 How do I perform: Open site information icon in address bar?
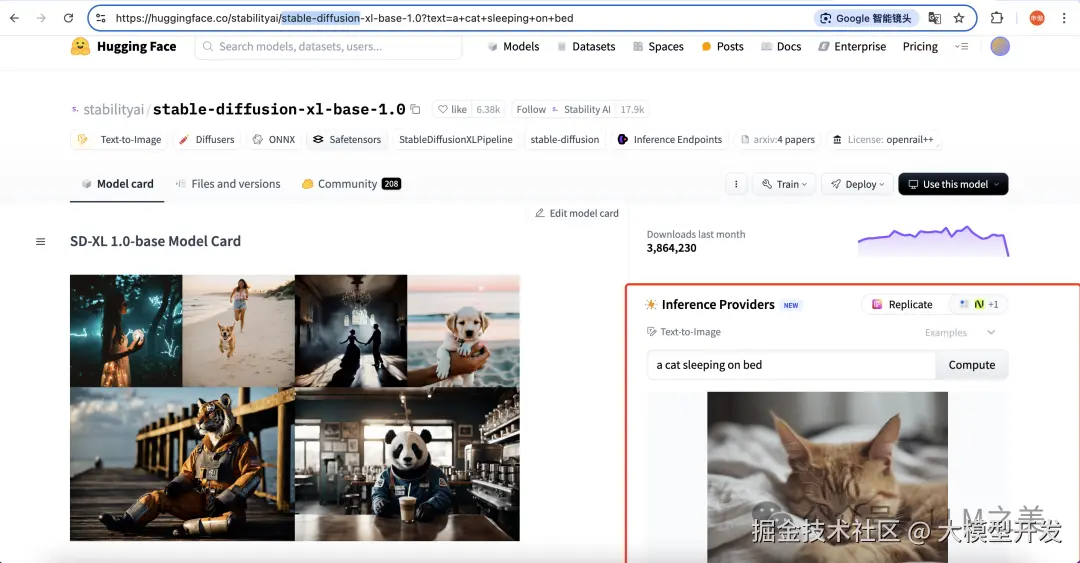[x=101, y=18]
